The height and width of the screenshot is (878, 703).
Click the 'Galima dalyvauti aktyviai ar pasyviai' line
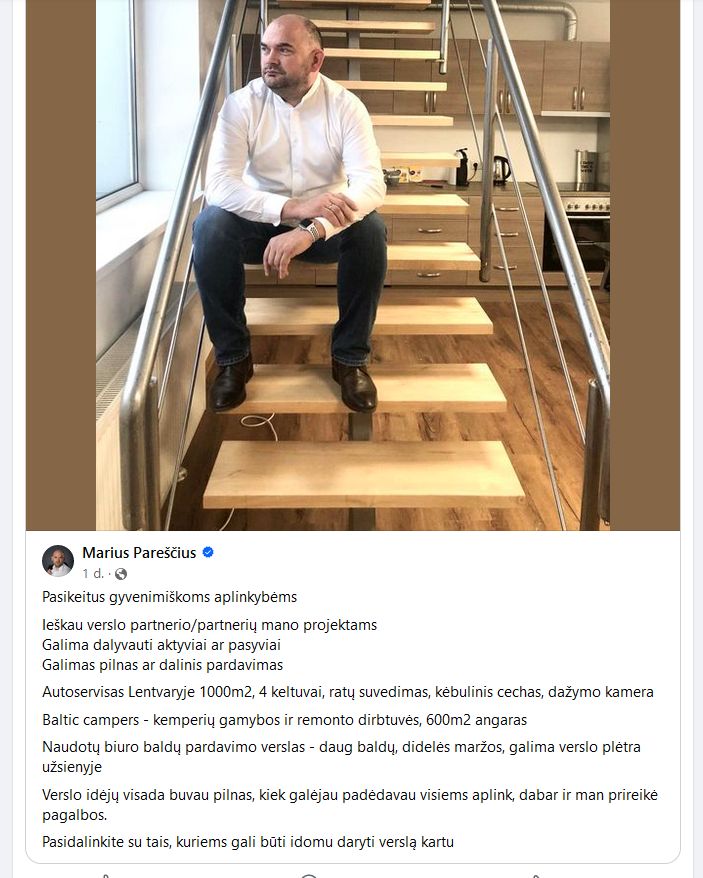161,645
